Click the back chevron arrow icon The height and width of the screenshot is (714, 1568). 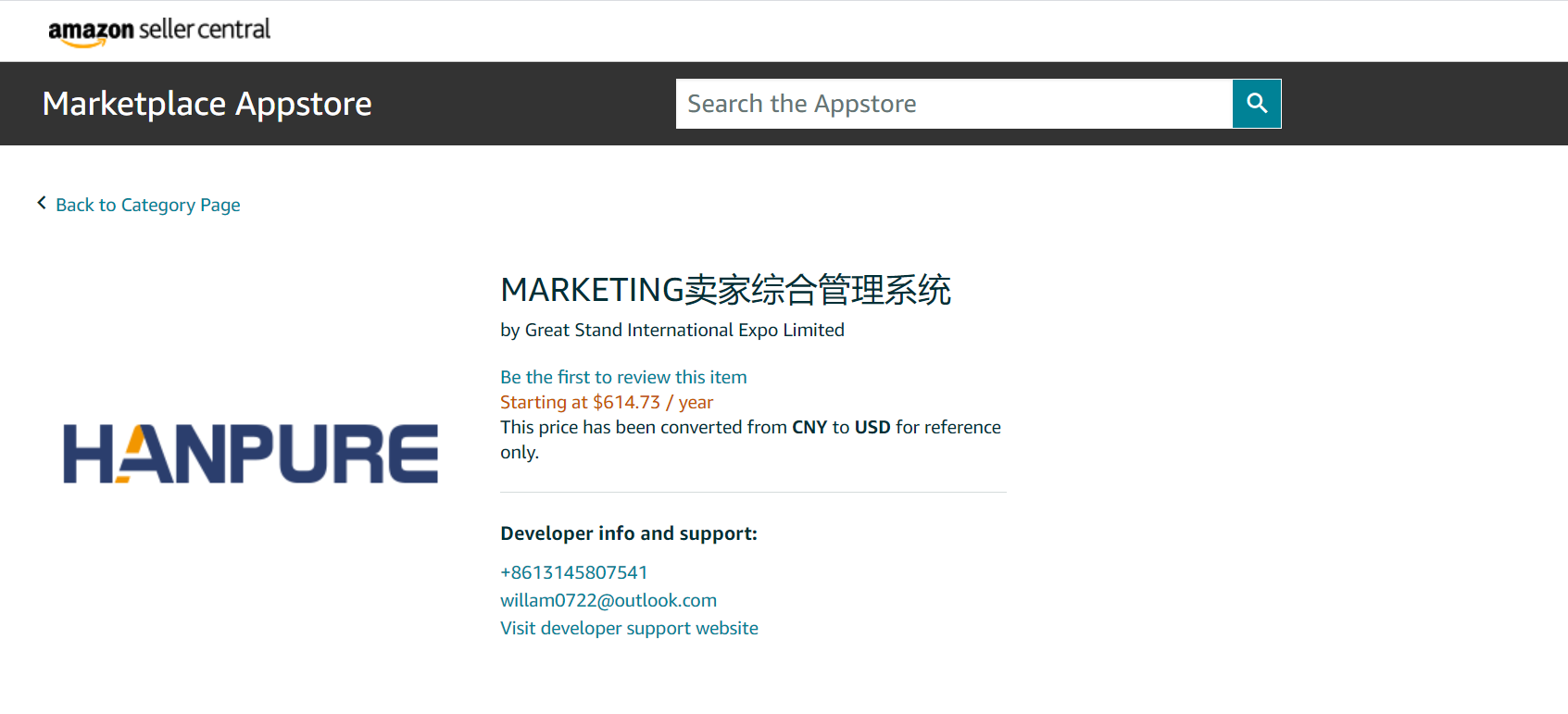coord(42,203)
